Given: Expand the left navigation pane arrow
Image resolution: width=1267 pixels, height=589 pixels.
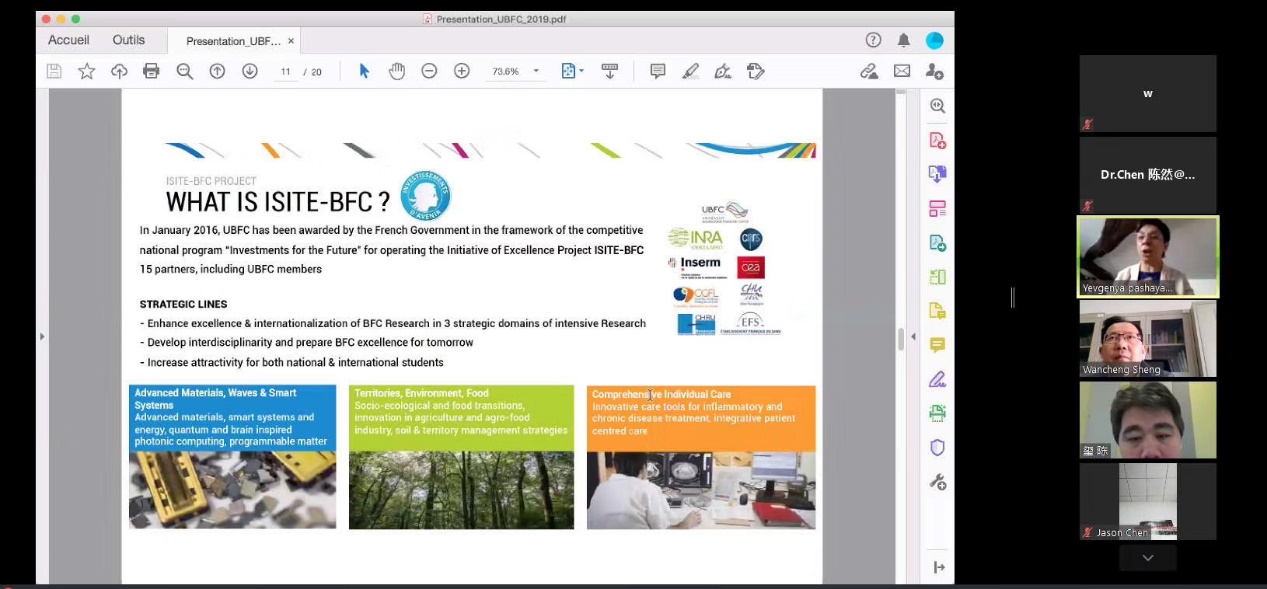Looking at the screenshot, I should coord(42,336).
